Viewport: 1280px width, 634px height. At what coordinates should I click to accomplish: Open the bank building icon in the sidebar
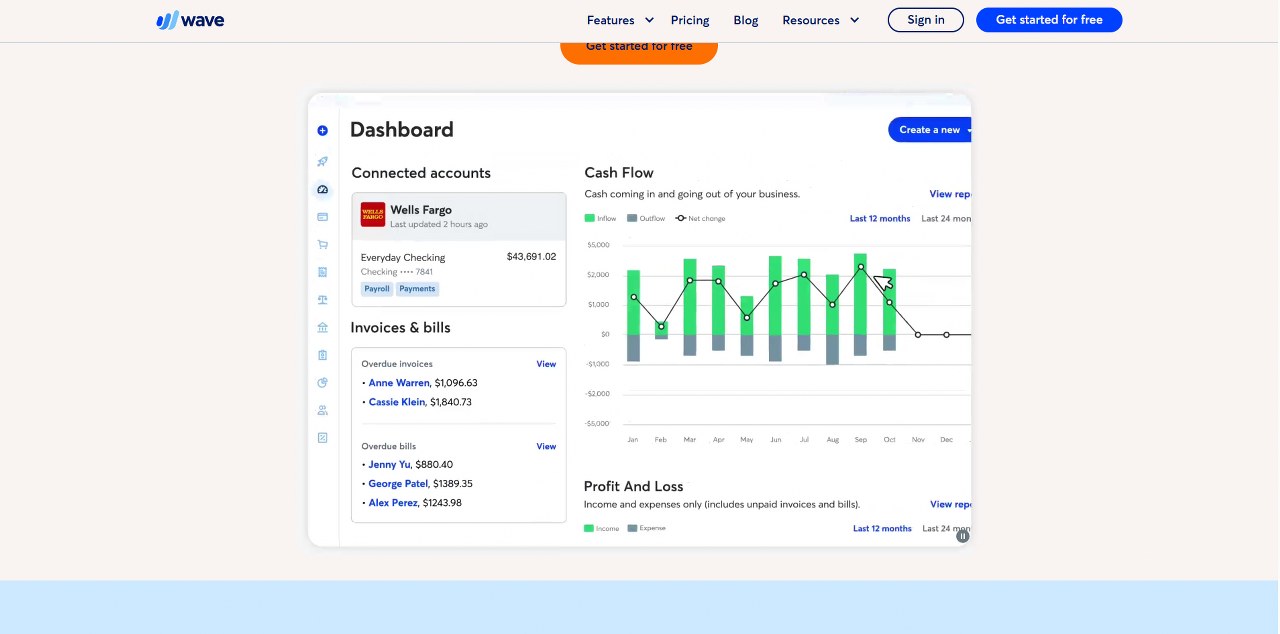click(322, 327)
